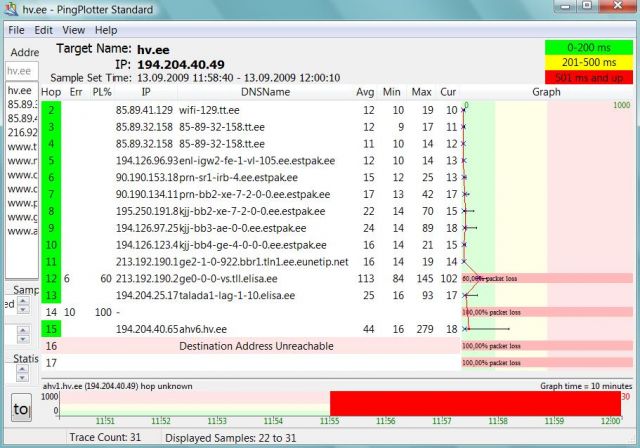Select green hop 6 indicator

[x=51, y=177]
